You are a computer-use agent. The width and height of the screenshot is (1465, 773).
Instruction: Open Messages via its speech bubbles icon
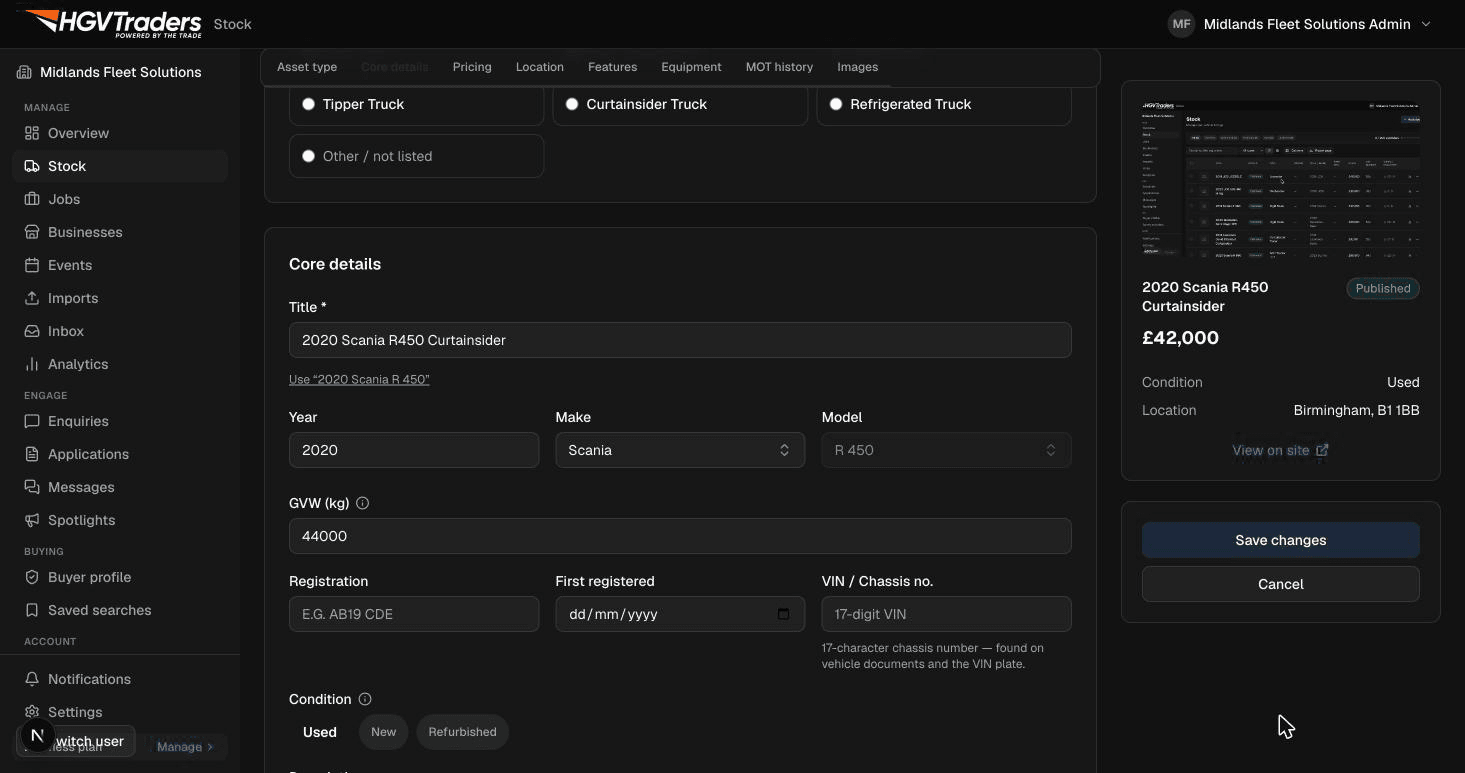32,487
